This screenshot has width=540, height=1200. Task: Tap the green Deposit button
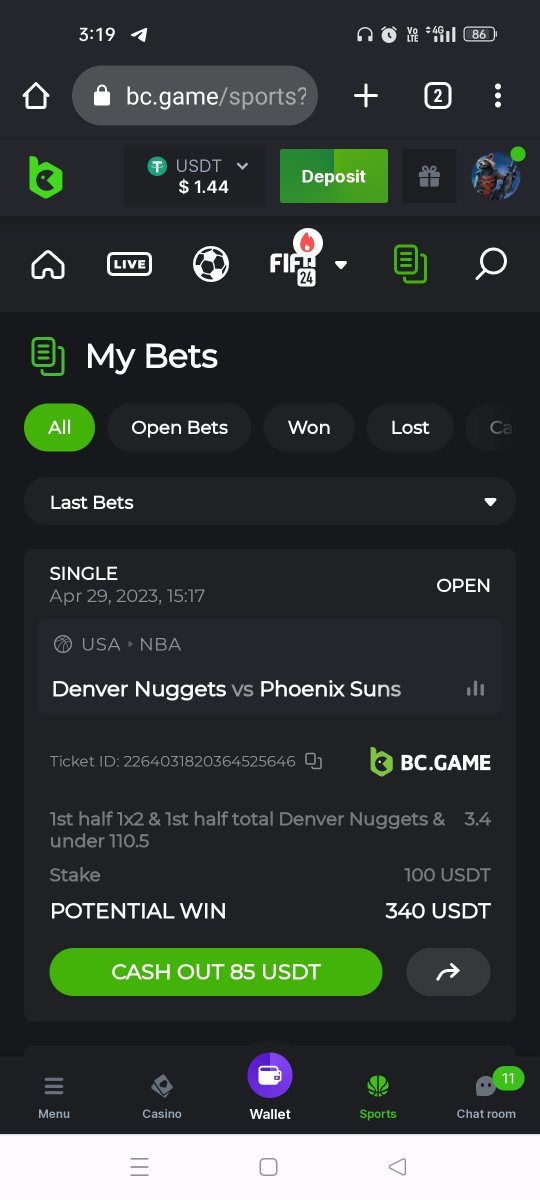(334, 176)
